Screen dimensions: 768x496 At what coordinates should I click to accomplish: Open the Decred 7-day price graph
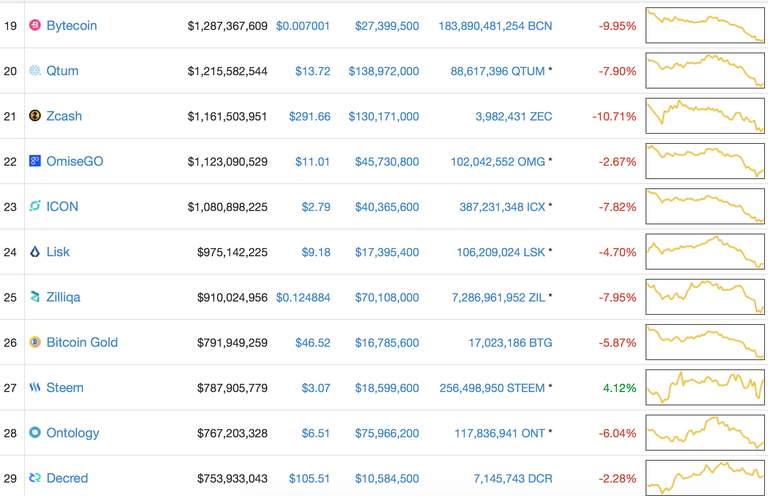(x=705, y=477)
